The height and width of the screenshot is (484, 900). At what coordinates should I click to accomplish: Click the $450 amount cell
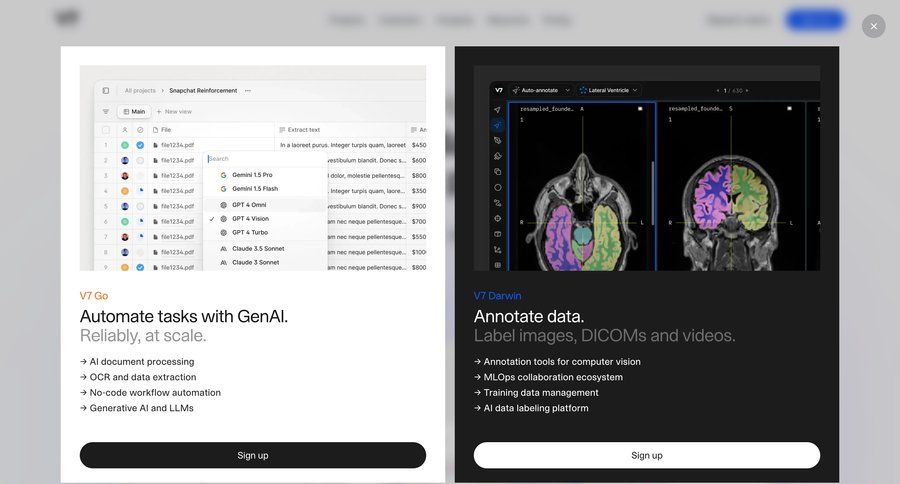418,145
